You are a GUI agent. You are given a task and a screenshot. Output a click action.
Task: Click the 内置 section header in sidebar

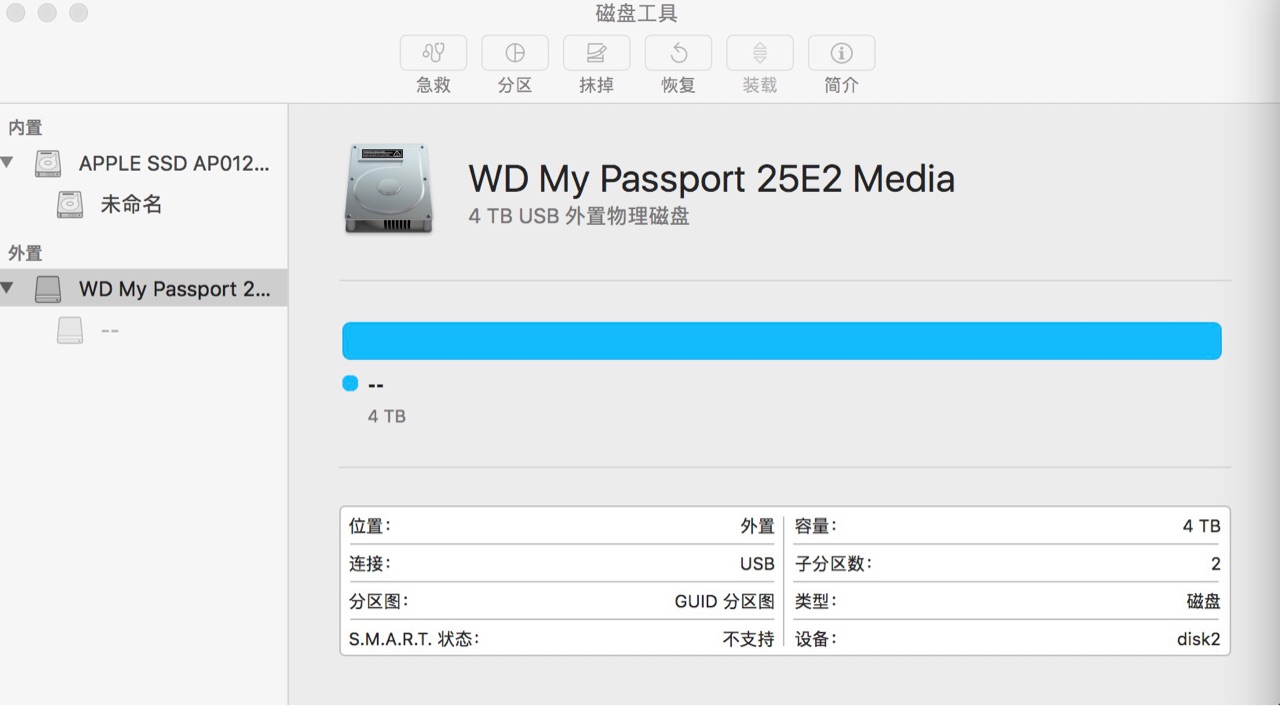coord(25,127)
